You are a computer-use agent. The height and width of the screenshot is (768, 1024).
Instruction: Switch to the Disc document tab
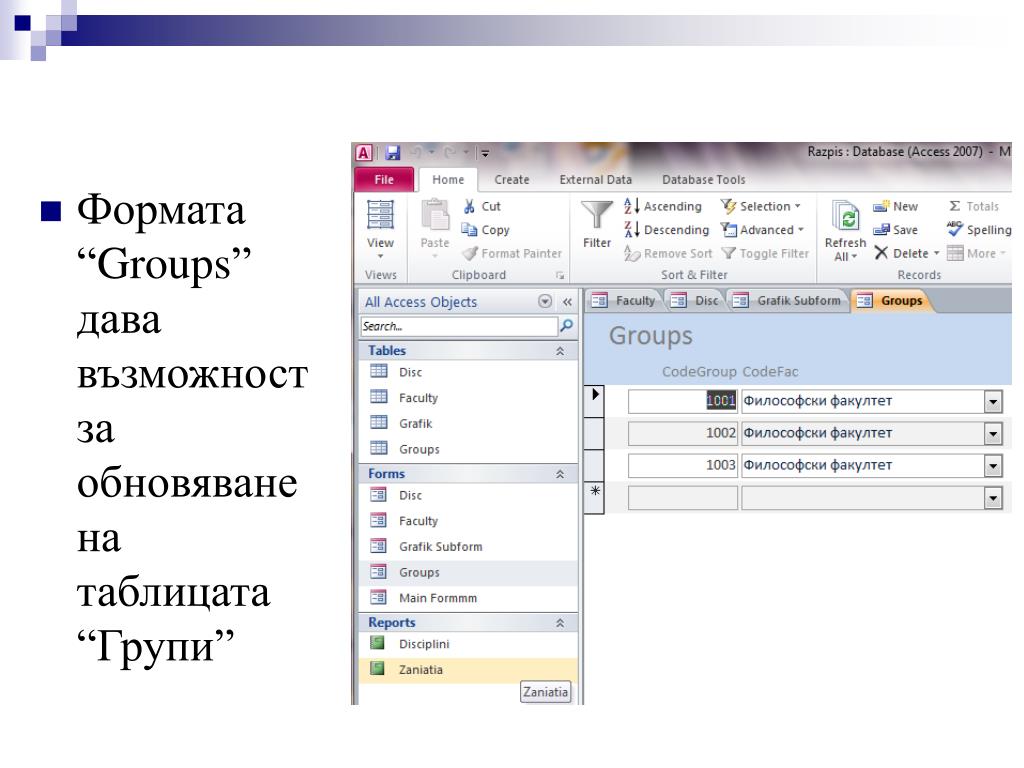(696, 300)
